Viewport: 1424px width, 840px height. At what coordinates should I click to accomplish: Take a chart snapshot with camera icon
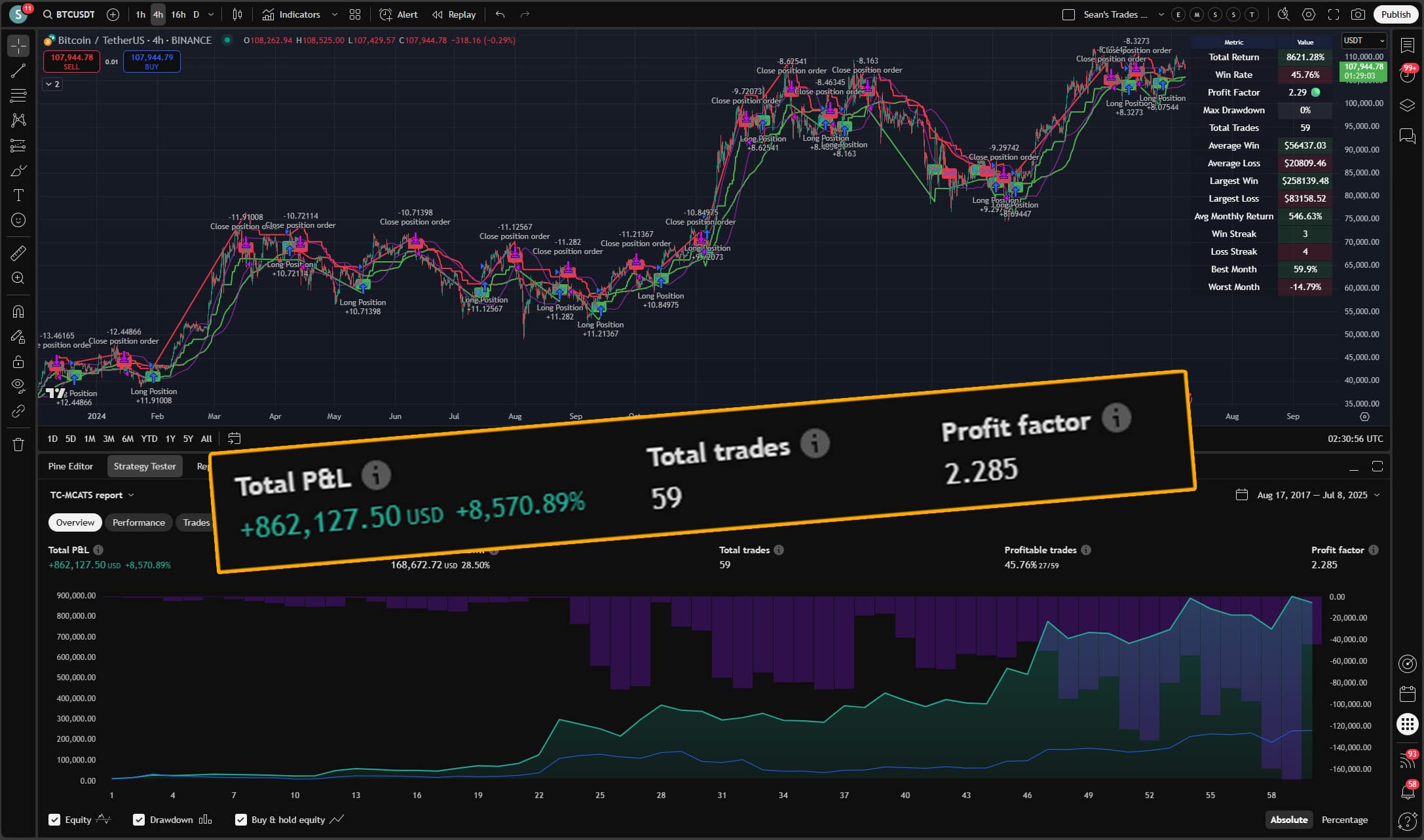[1358, 14]
